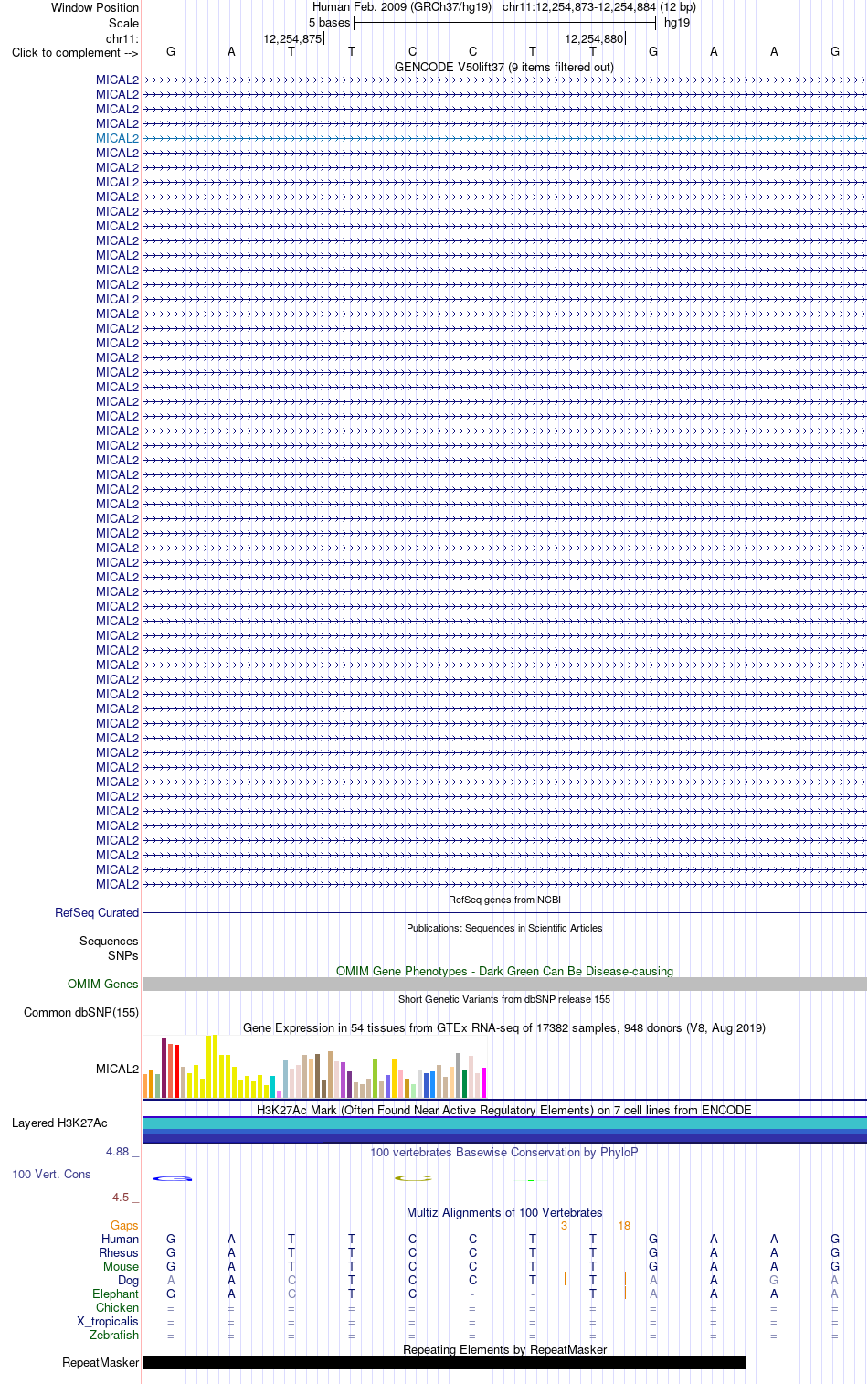The image size is (868, 1384).
Task: Click the 'Elephant' alignment row label
Action: pos(115,1294)
